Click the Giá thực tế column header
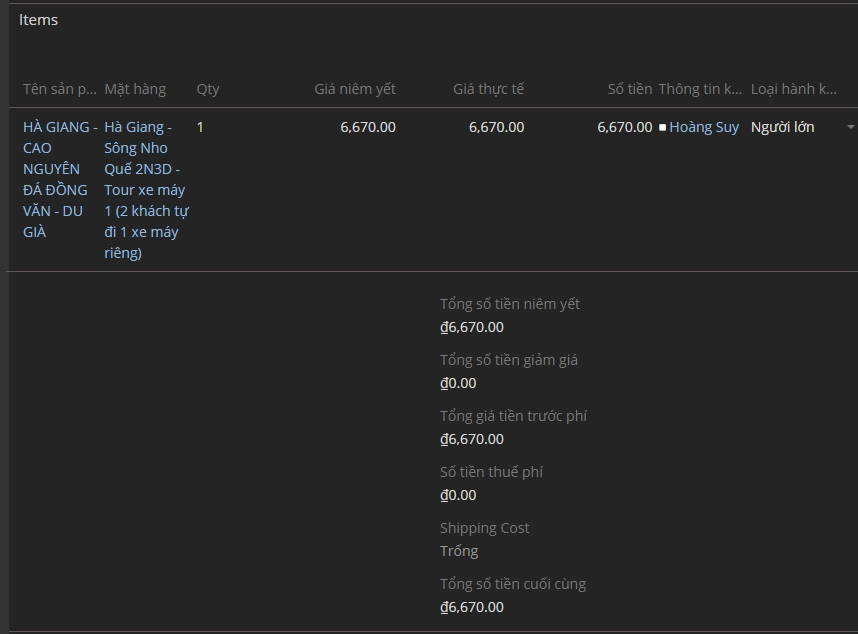 tap(488, 89)
